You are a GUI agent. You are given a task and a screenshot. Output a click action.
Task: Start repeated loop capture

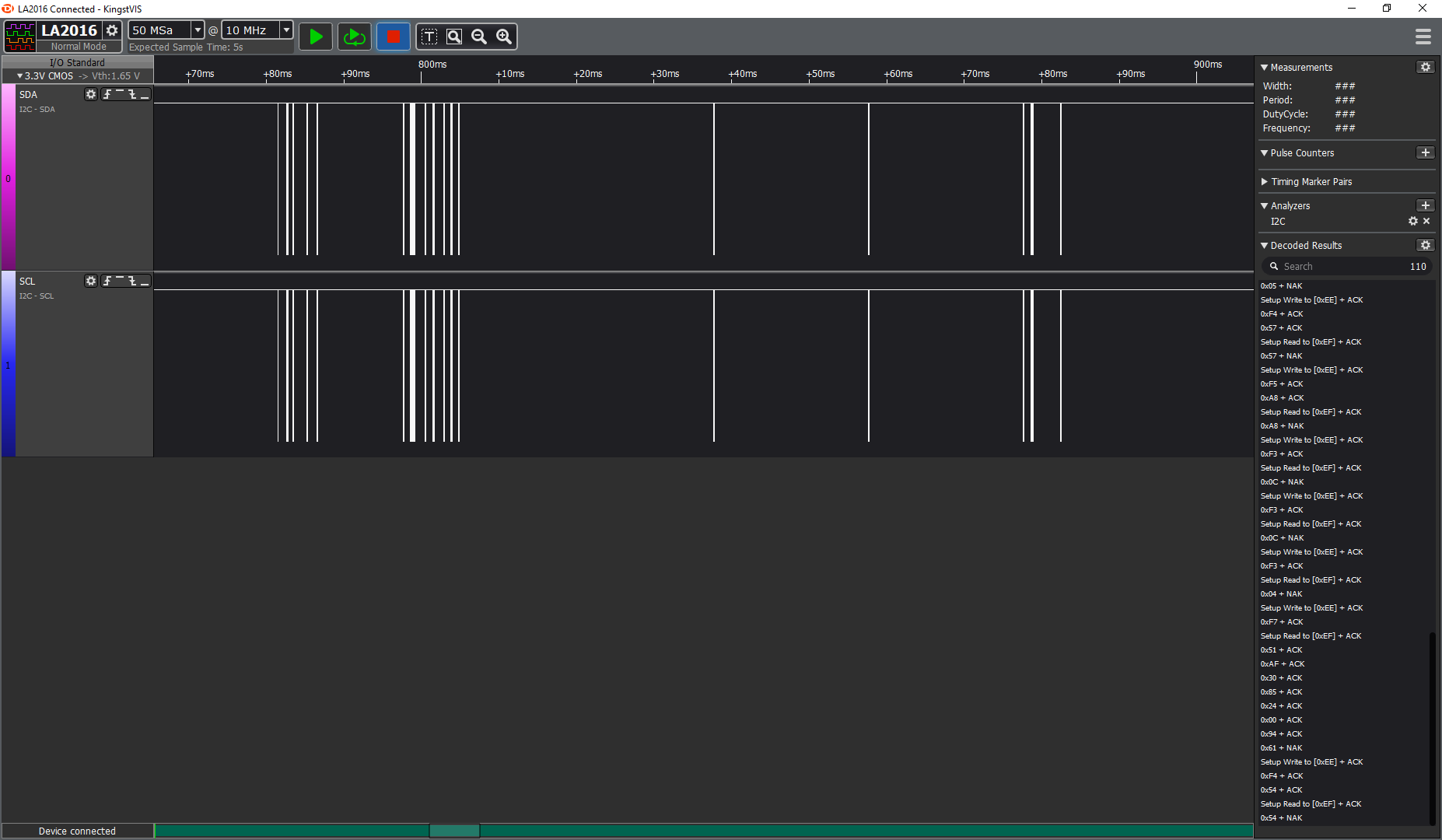point(355,37)
